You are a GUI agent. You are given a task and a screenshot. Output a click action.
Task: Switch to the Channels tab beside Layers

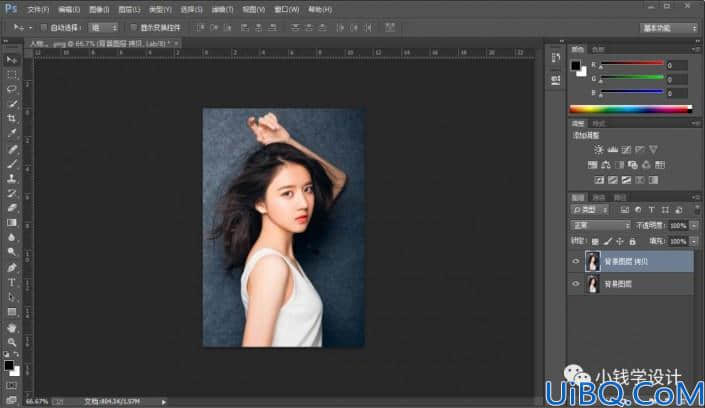[x=599, y=197]
